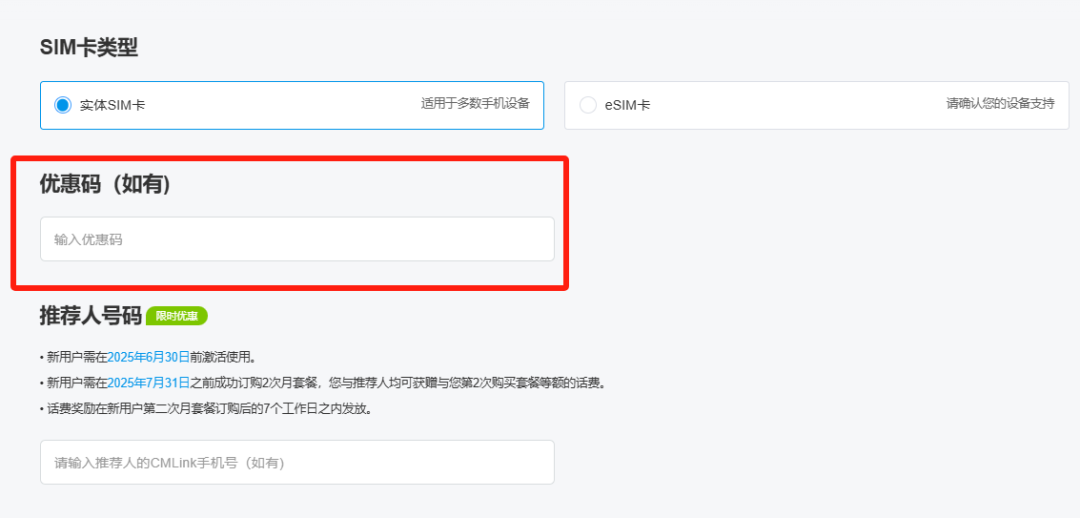Click the green 限时优惠 badge
The width and height of the screenshot is (1080, 518).
coord(177,316)
